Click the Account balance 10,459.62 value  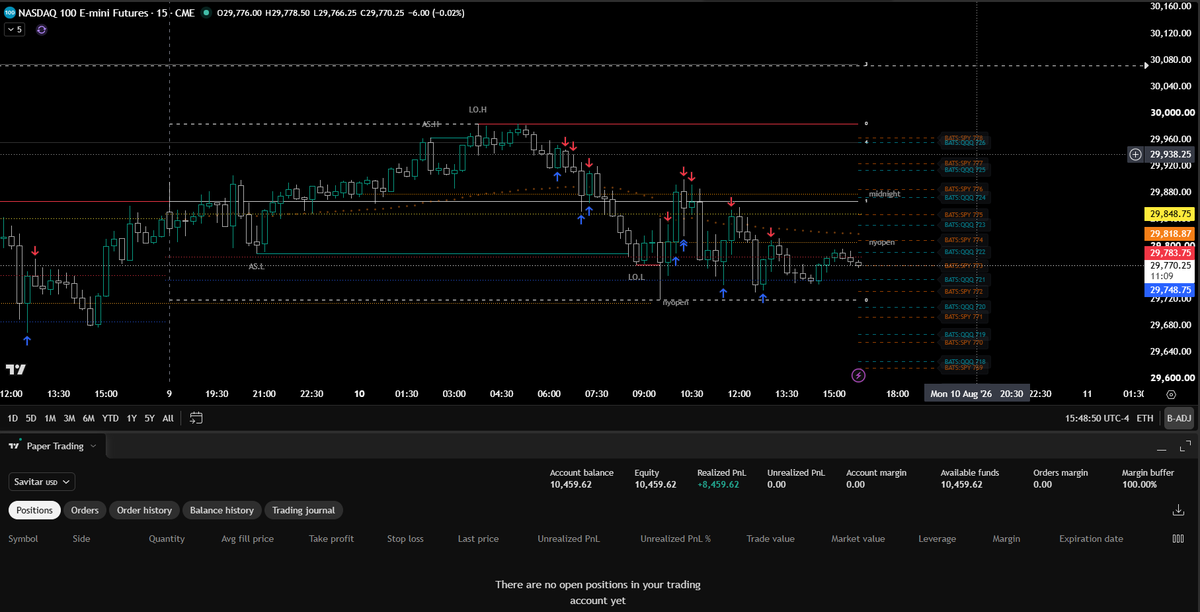point(571,484)
